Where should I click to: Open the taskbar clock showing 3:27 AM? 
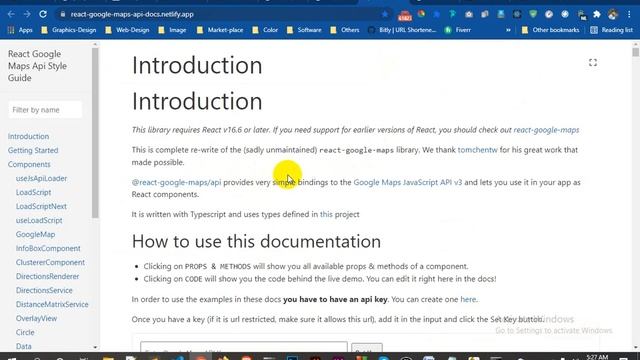pyautogui.click(x=597, y=357)
